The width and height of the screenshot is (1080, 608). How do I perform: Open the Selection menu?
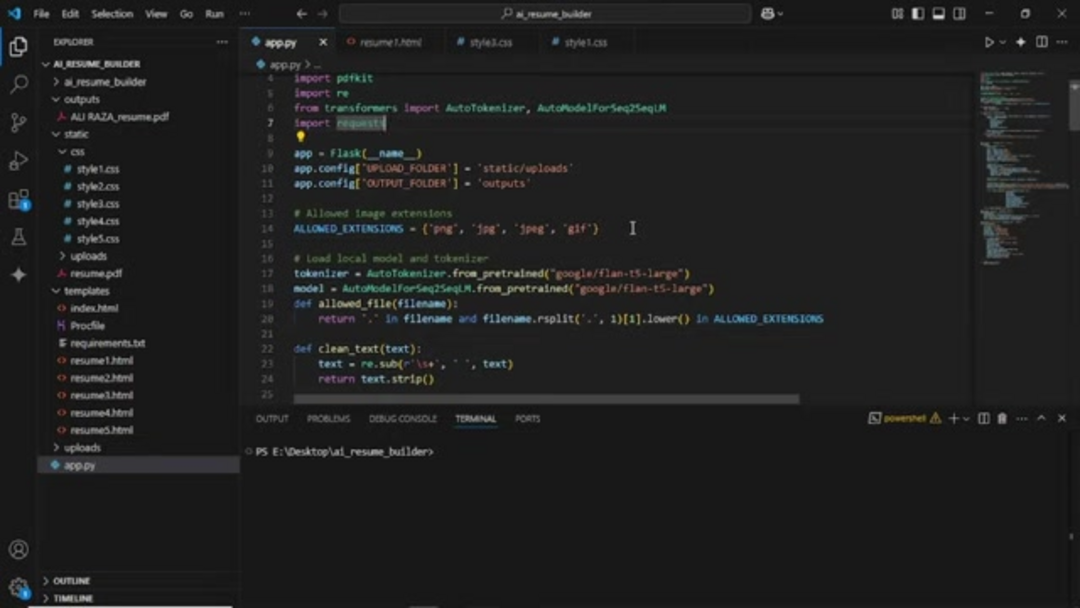[x=112, y=14]
